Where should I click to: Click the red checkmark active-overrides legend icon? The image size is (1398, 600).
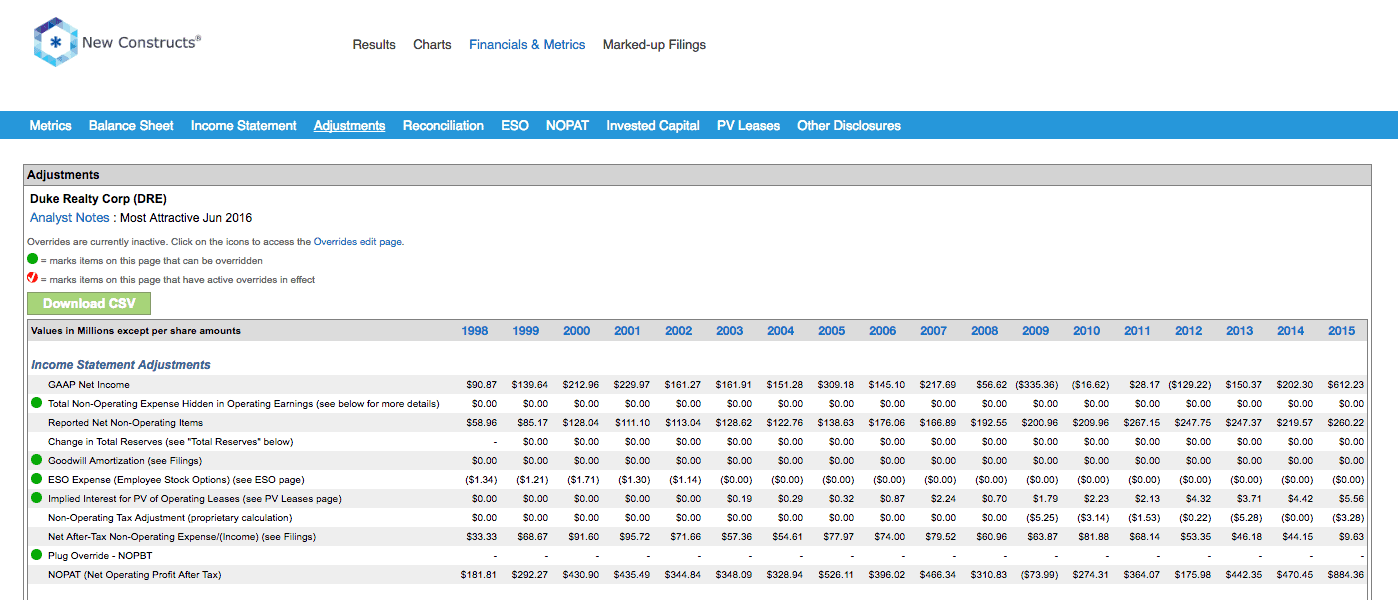[x=33, y=278]
